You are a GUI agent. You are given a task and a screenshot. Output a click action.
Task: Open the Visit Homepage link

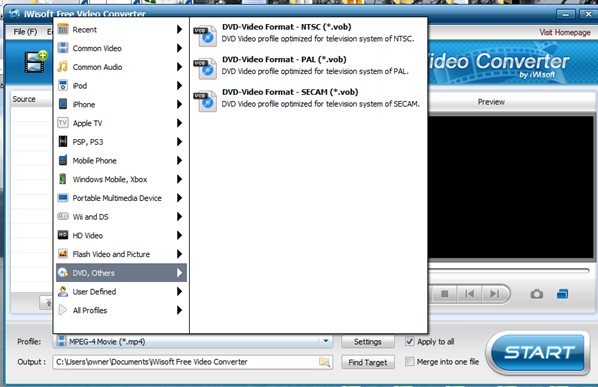[x=564, y=32]
